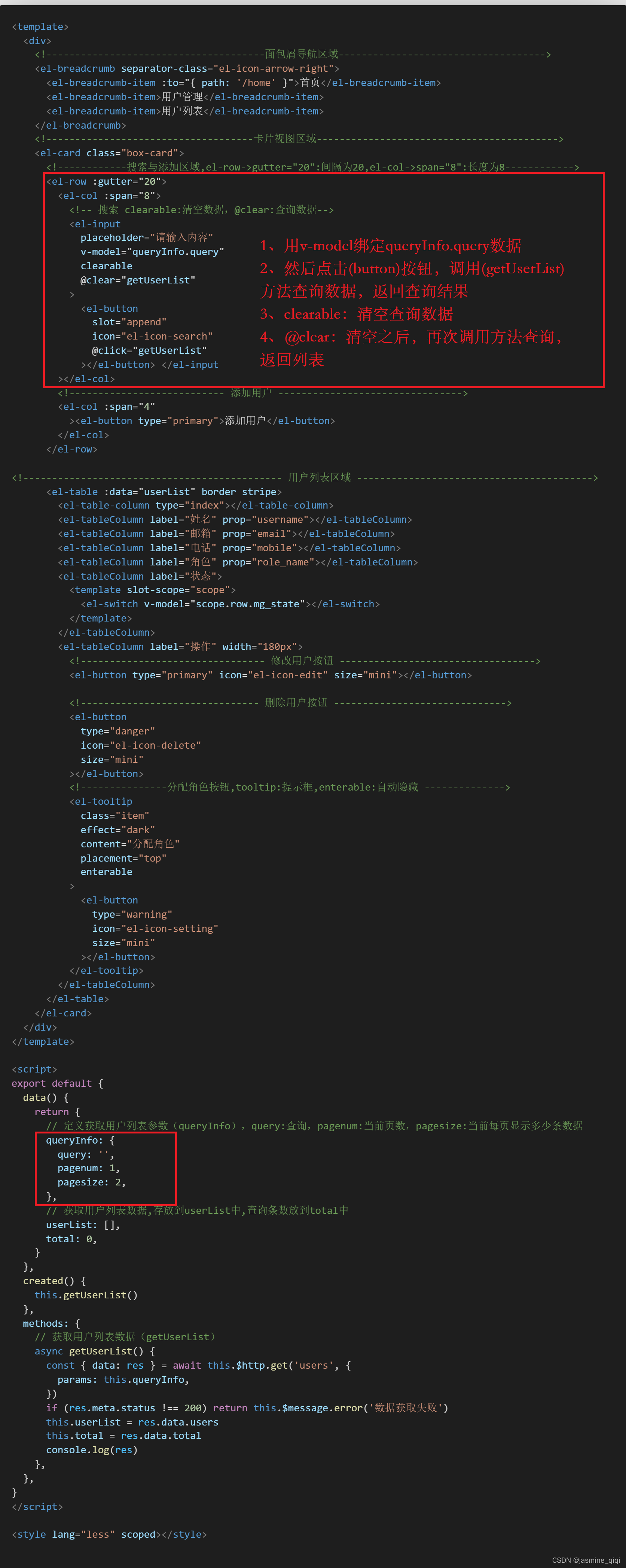
Task: Click the closing </el-tooltip> tag
Action: 107,971
